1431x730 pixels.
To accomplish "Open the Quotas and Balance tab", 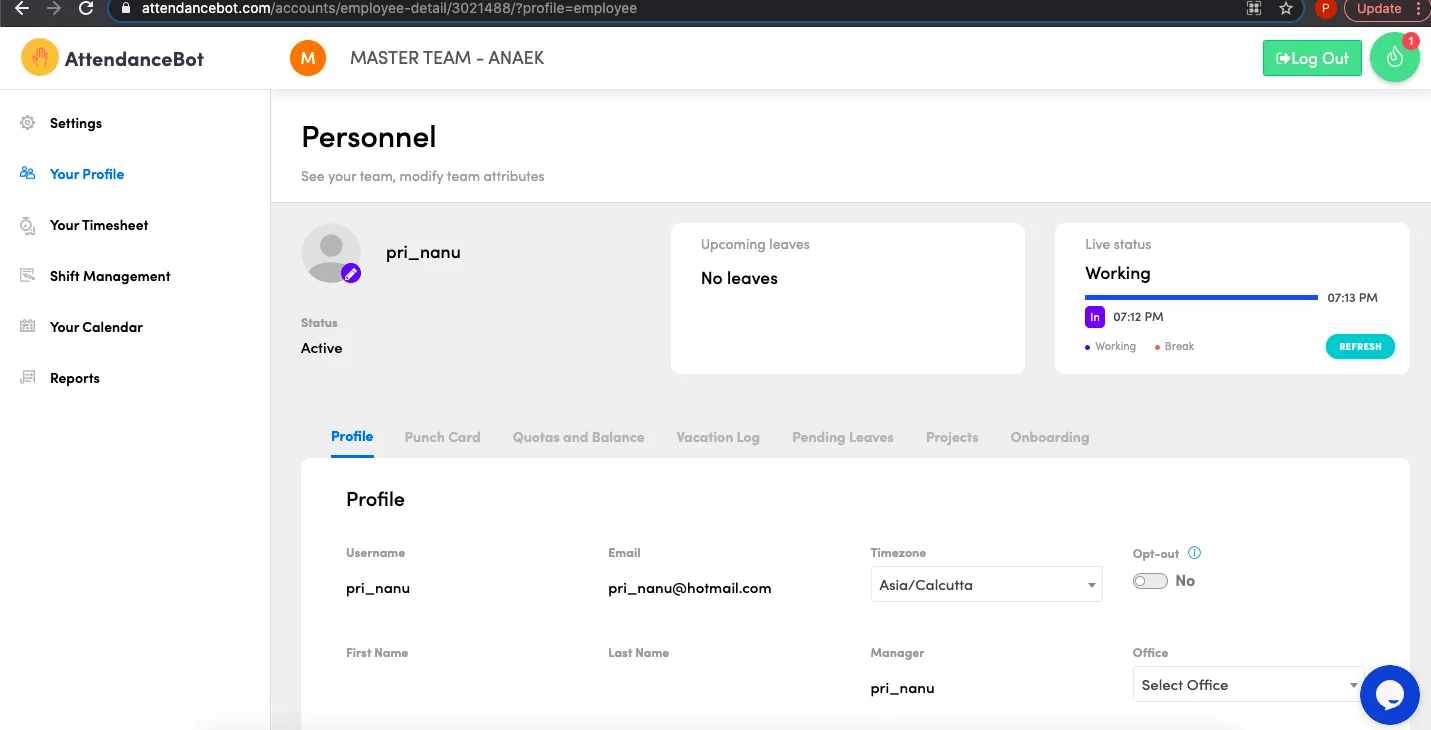I will [578, 437].
